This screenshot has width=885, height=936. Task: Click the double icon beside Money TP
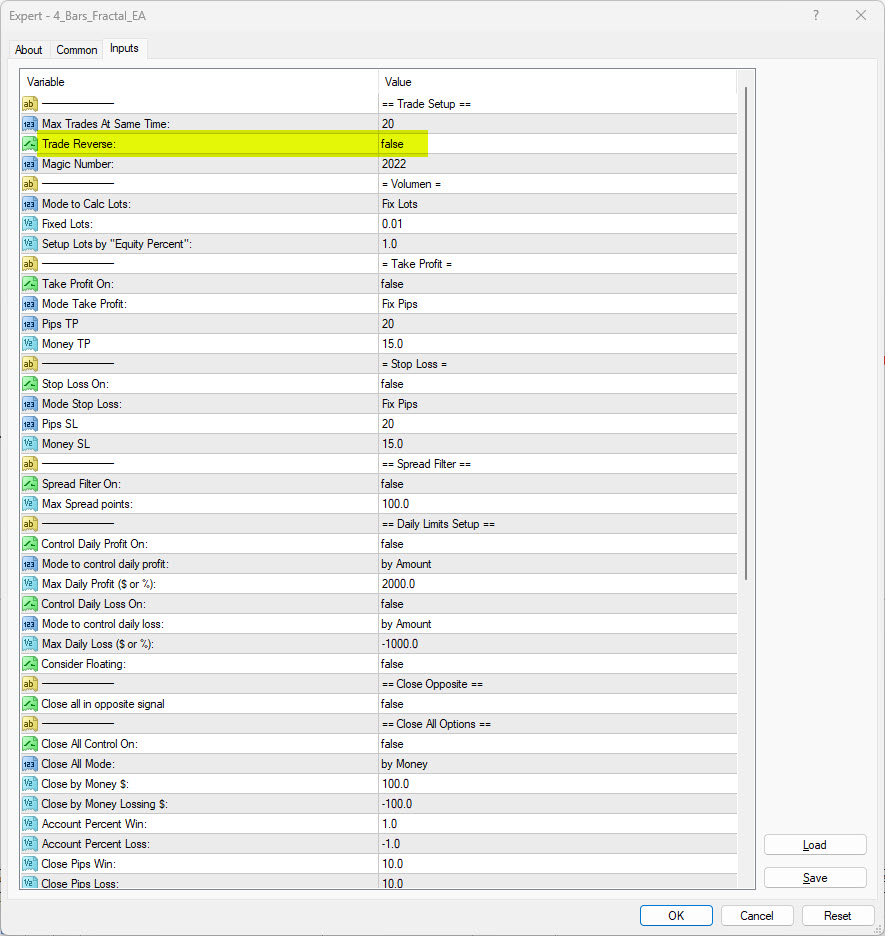[x=30, y=344]
